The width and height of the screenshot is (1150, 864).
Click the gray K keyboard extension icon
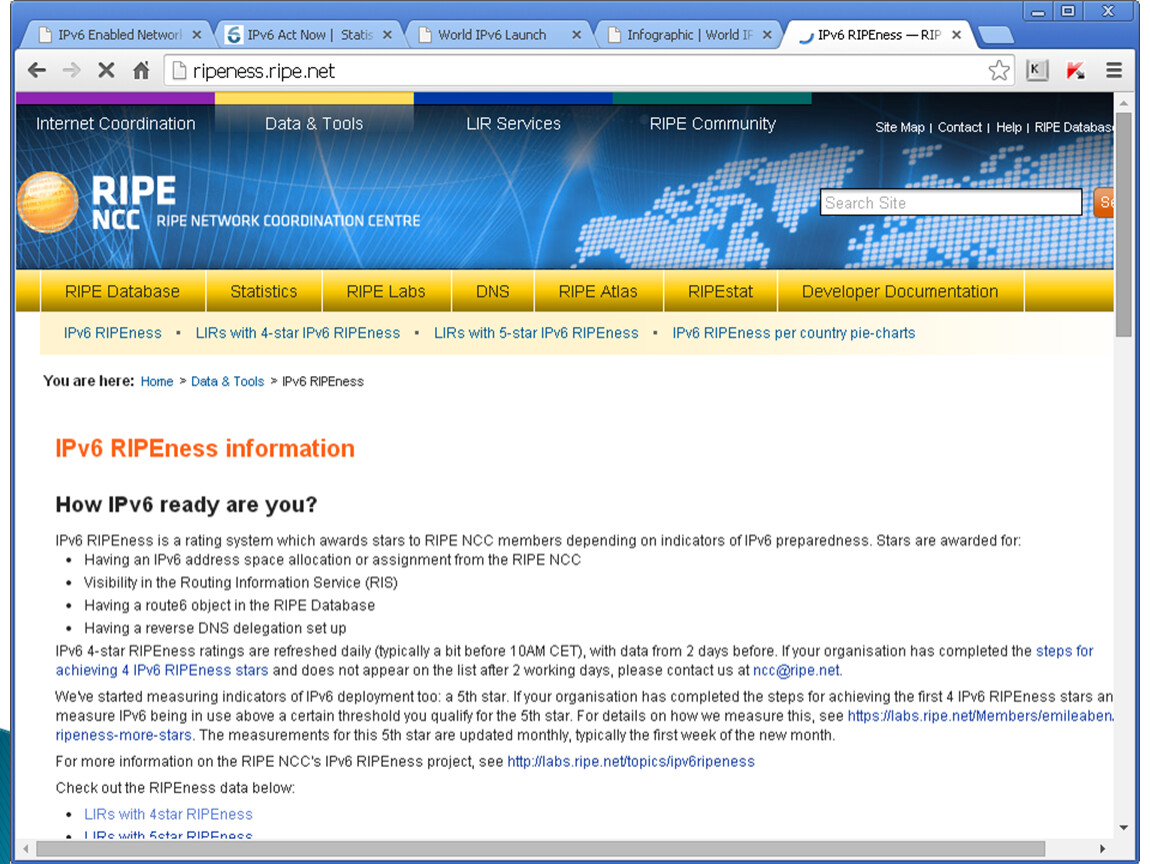pyautogui.click(x=1037, y=71)
